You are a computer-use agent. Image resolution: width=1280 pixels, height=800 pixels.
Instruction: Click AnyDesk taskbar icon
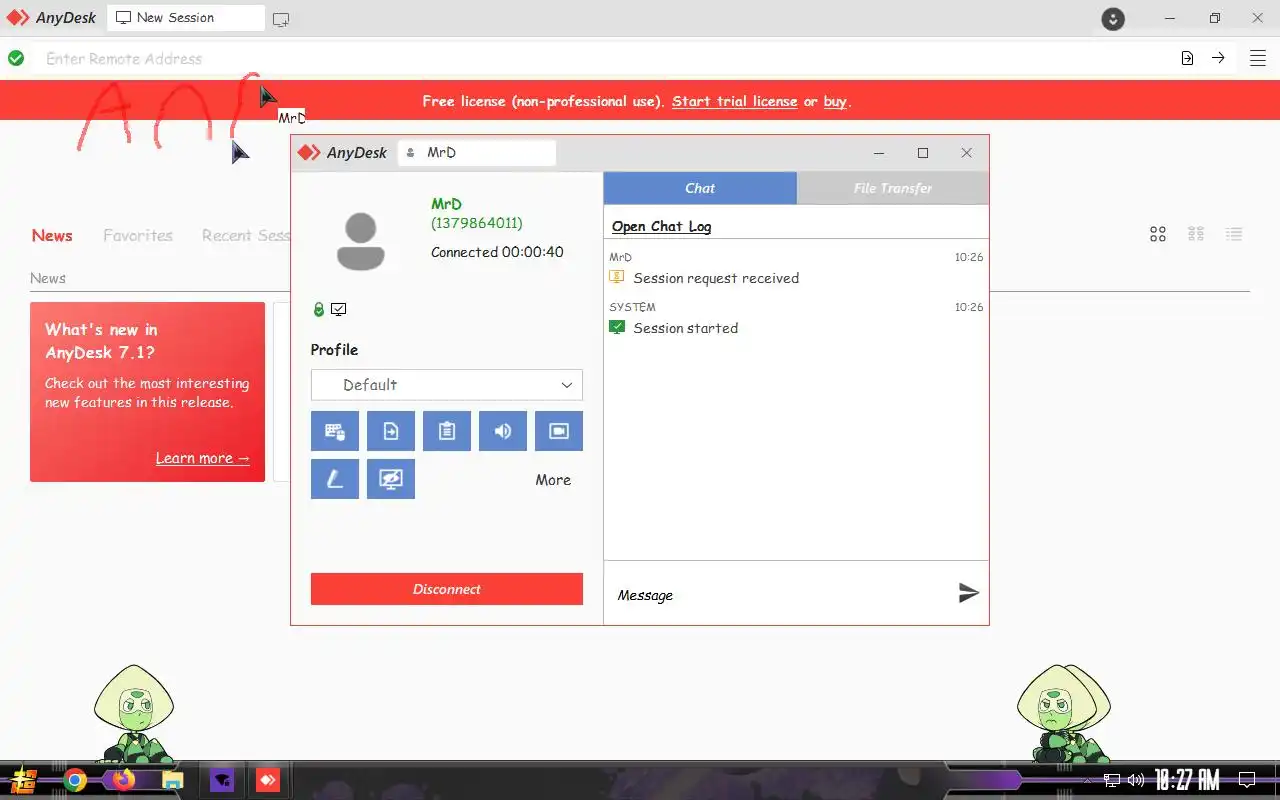pos(268,780)
